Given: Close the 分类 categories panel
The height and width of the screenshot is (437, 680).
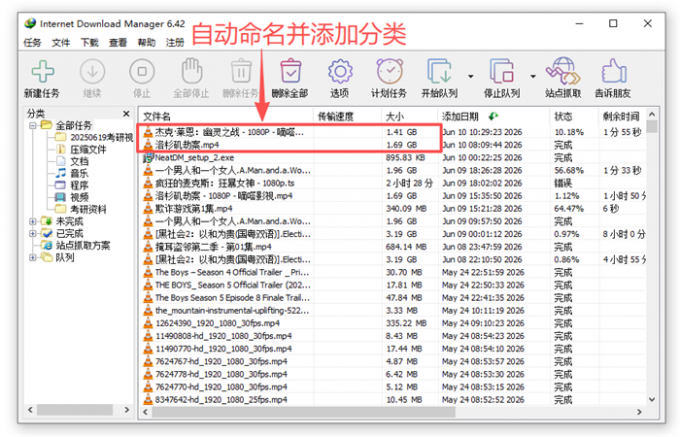Looking at the screenshot, I should [x=126, y=114].
